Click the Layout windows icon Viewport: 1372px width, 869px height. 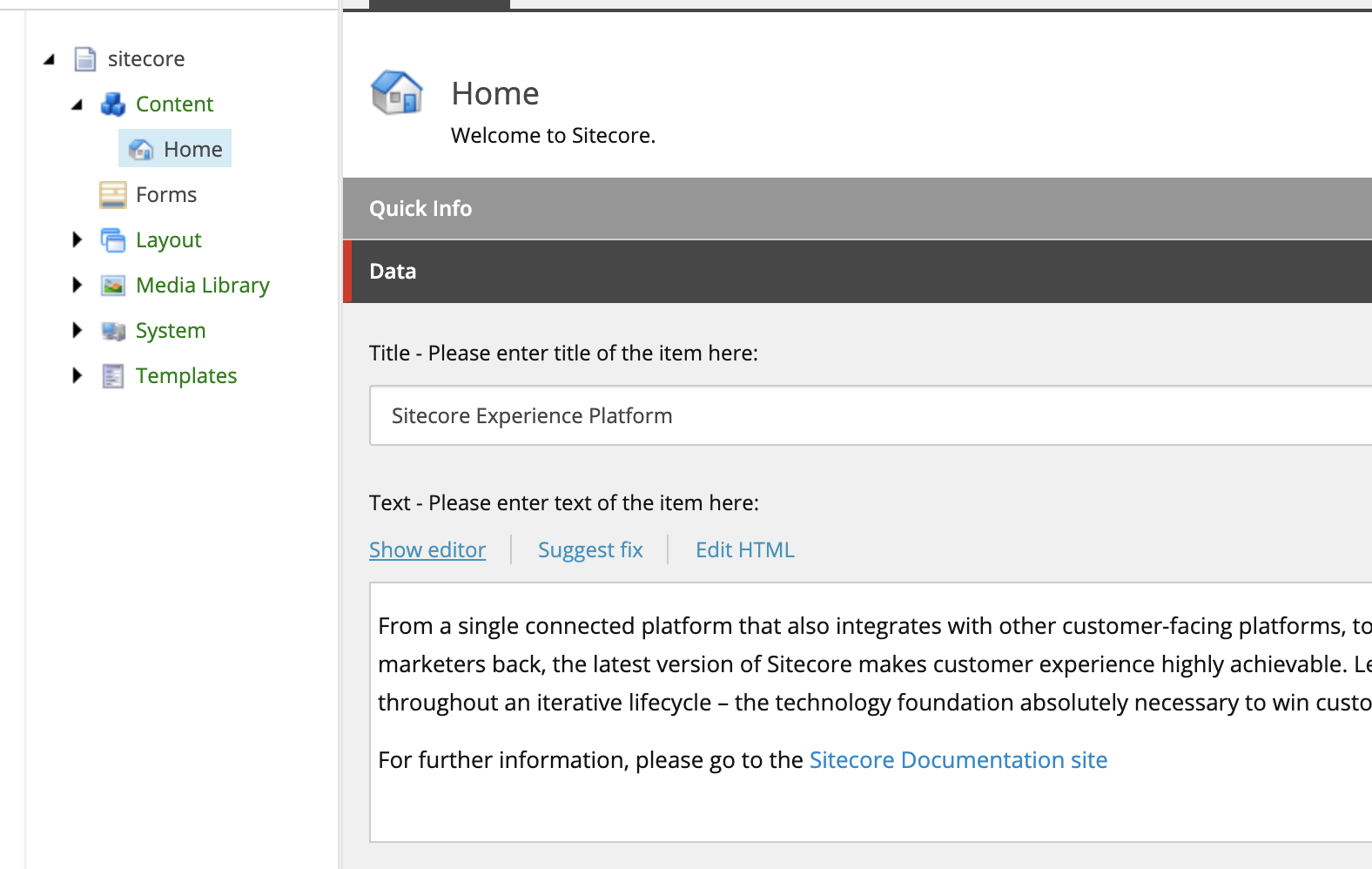(x=113, y=240)
